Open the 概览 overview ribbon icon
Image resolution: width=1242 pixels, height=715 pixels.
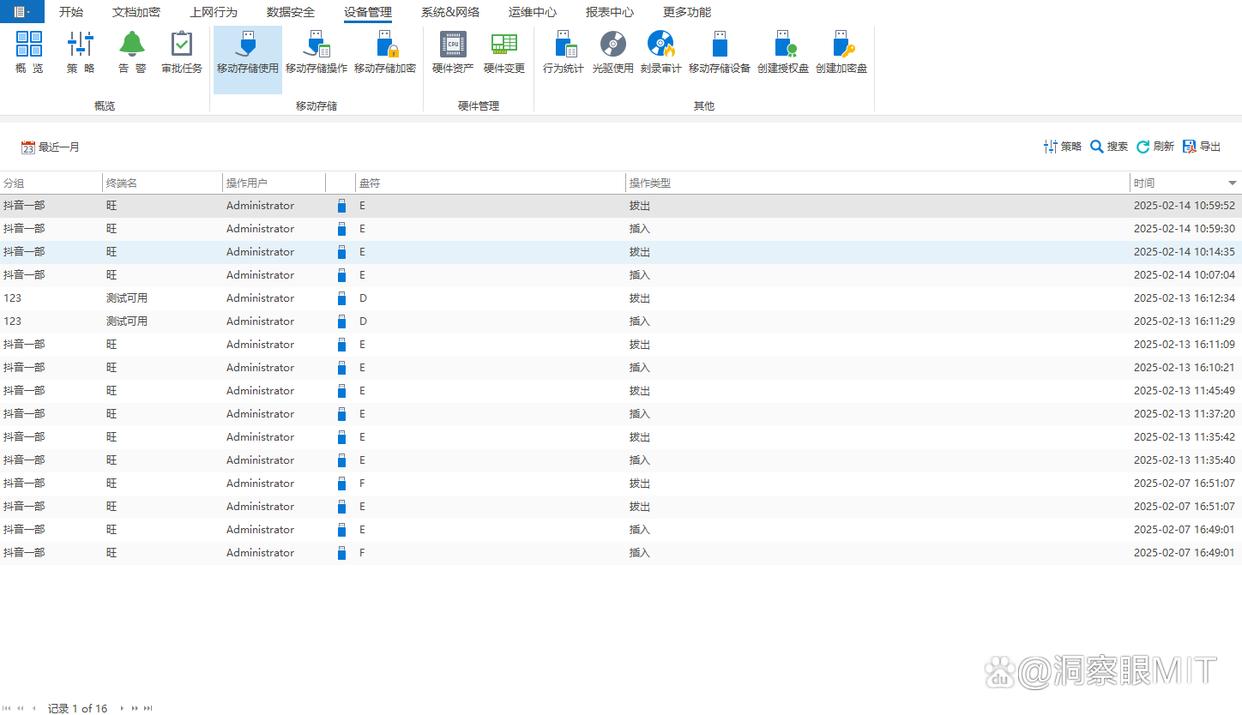tap(29, 44)
